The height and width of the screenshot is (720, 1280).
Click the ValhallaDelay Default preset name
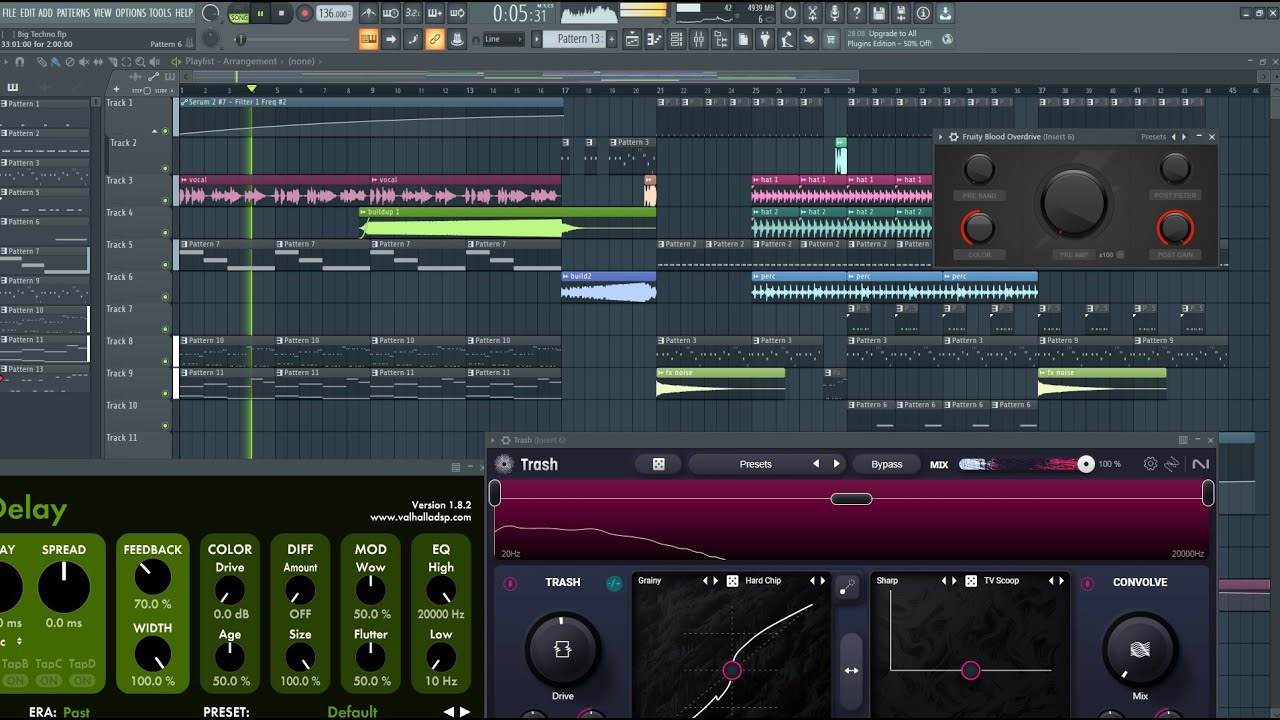point(352,712)
